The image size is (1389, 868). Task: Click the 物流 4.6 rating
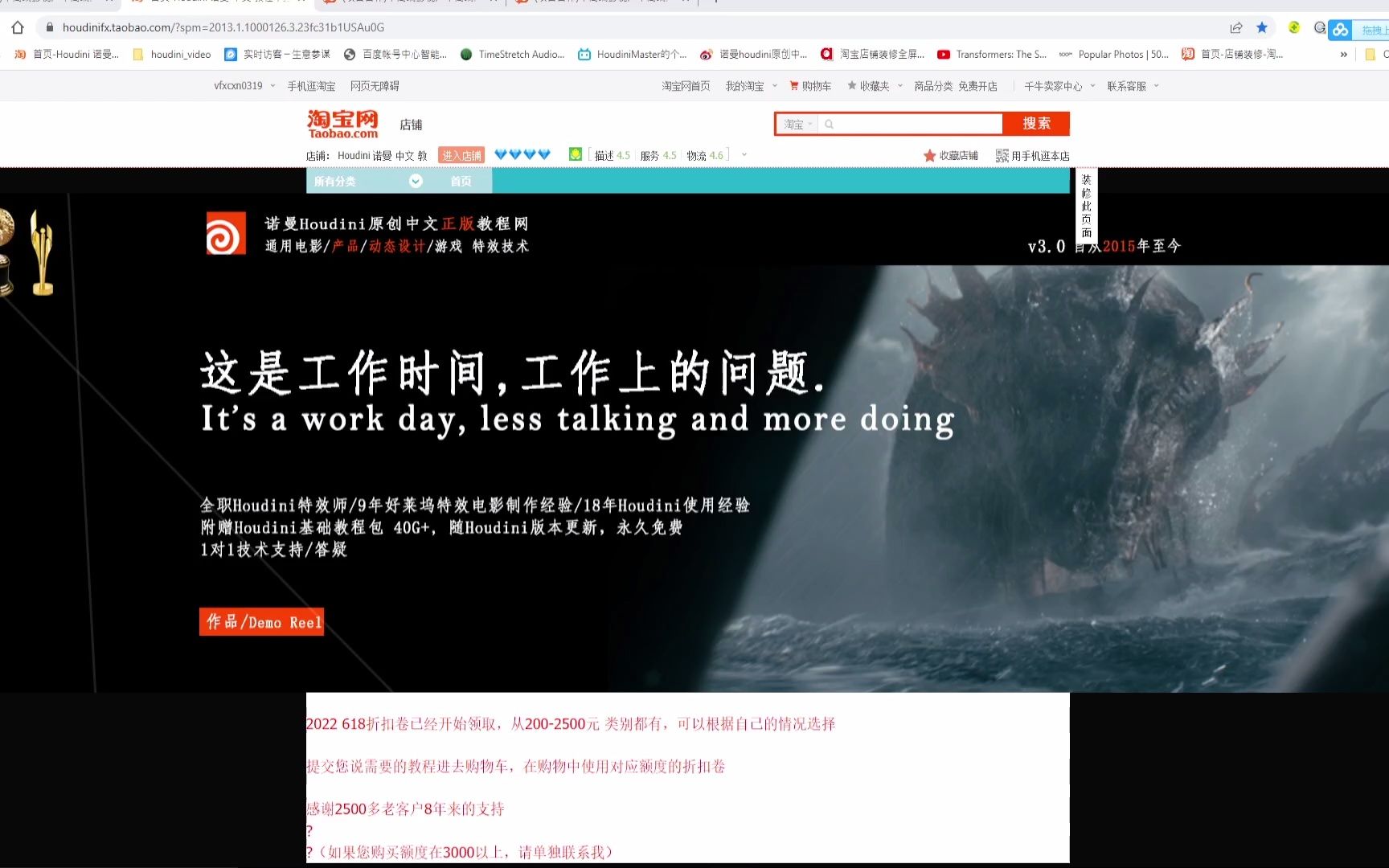pos(705,156)
